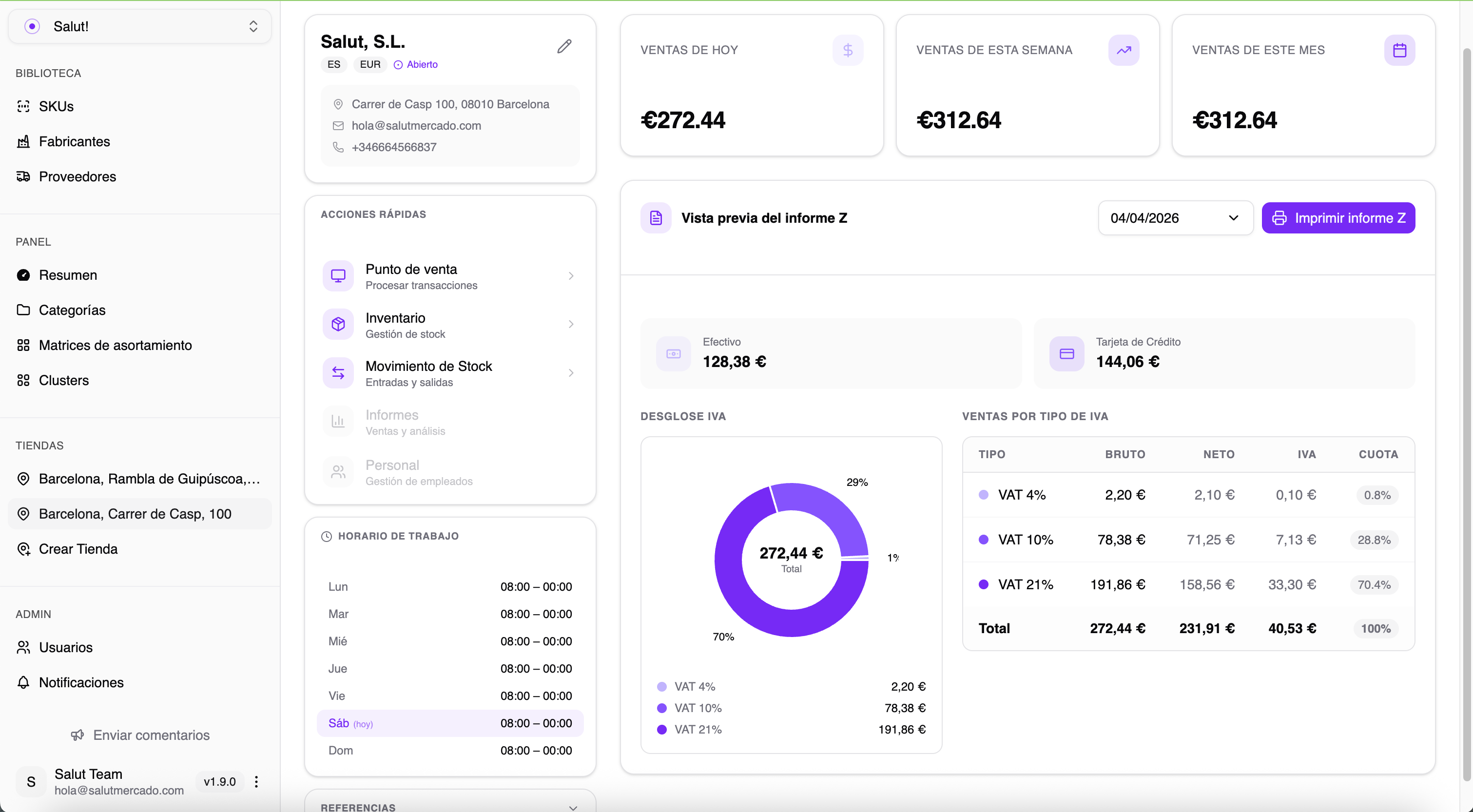
Task: Open the 04/04/2026 date dropdown
Action: (x=1175, y=218)
